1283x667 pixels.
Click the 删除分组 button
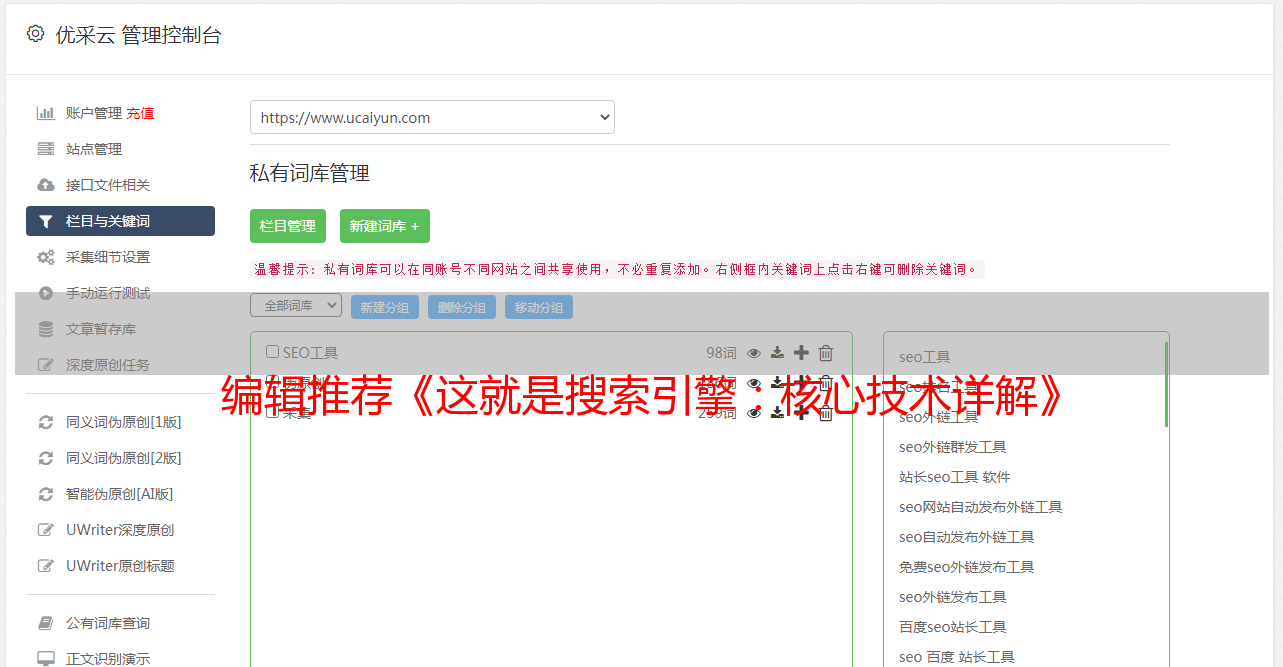pyautogui.click(x=462, y=307)
